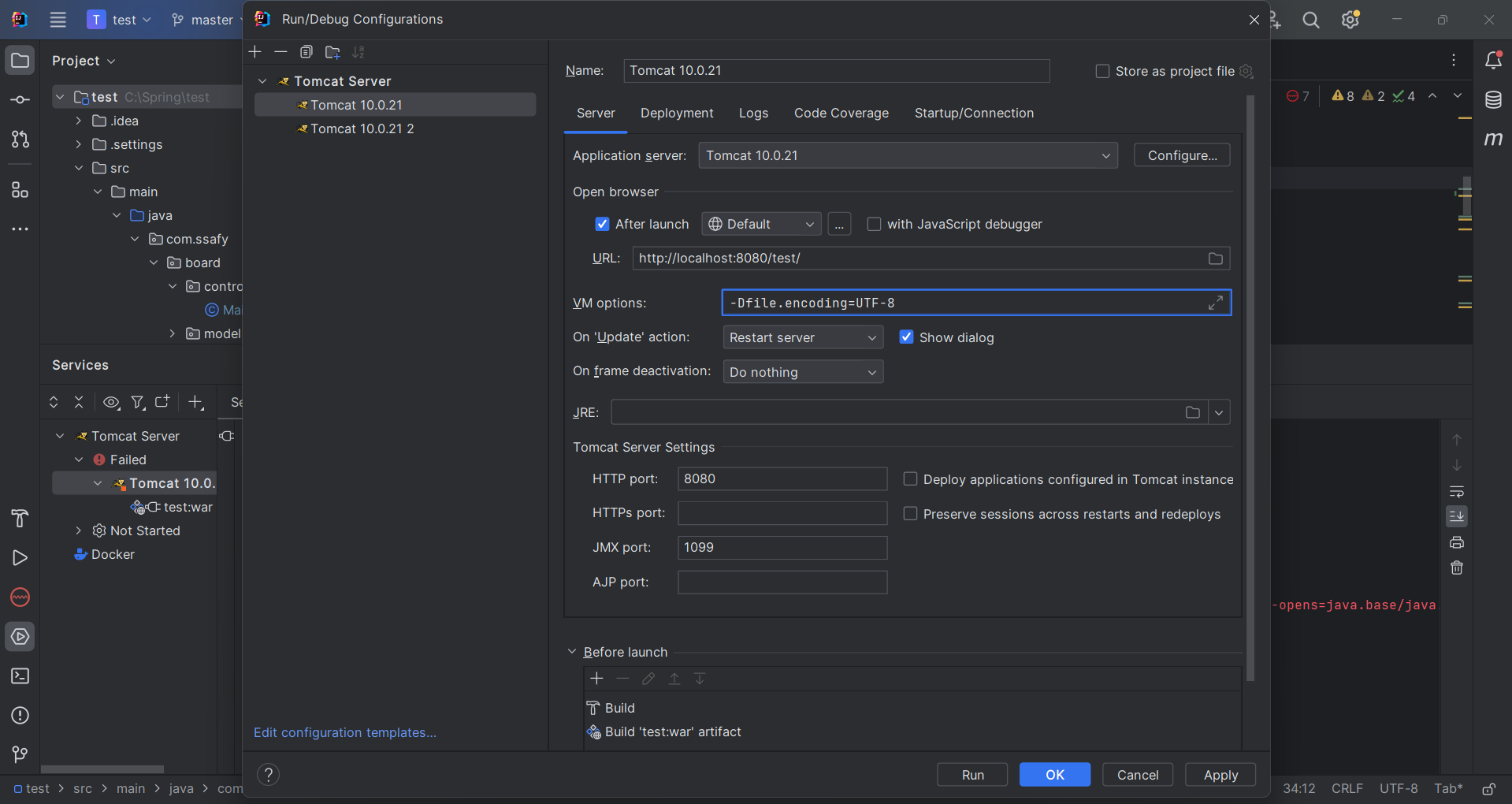Open Notifications bell icon
Image resolution: width=1512 pixels, height=804 pixels.
point(1493,61)
